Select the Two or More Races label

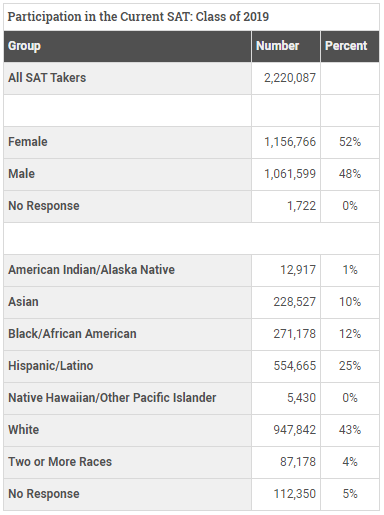click(60, 462)
